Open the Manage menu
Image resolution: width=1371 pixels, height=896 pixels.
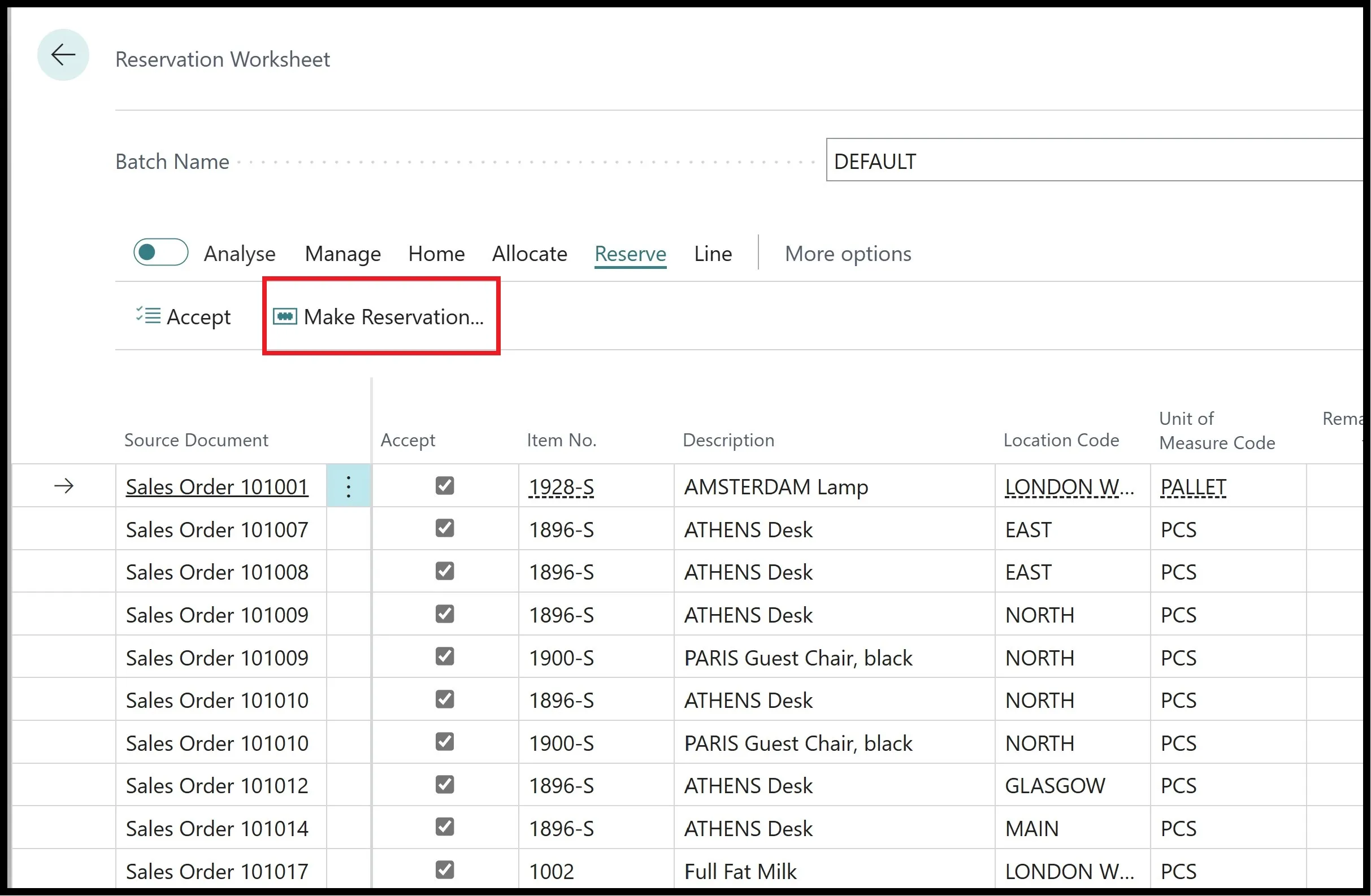pyautogui.click(x=342, y=253)
